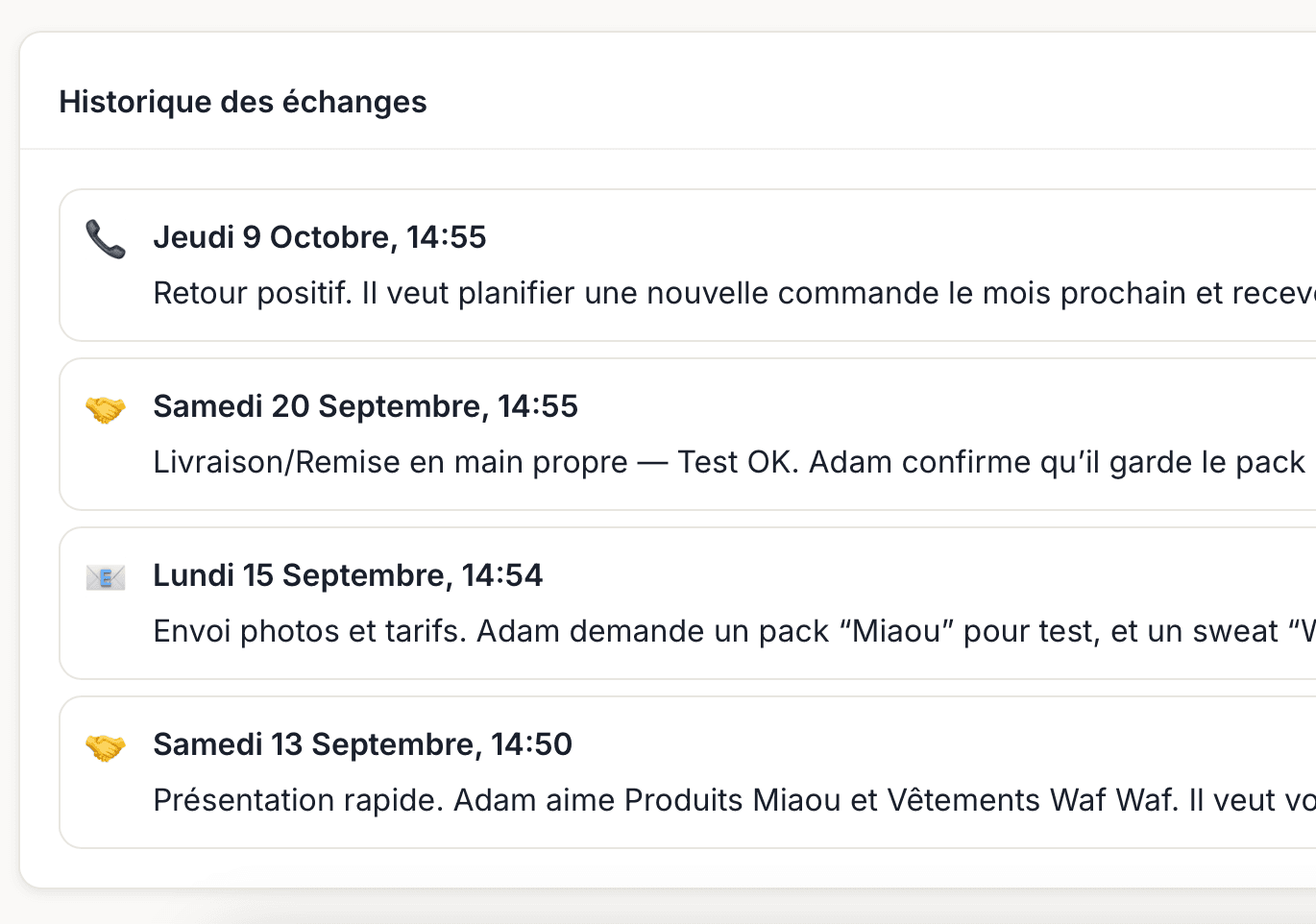The height and width of the screenshot is (924, 1316).
Task: Click the handshake icon on the September 13 entry
Action: coord(104,746)
